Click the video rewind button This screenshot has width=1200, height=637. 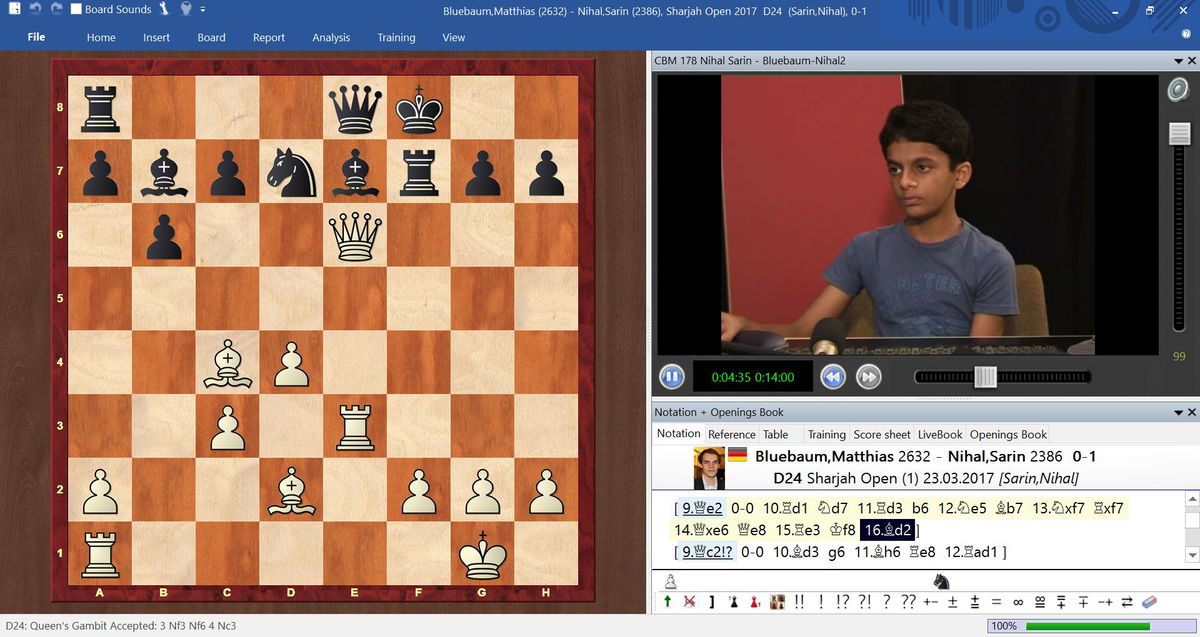click(833, 377)
